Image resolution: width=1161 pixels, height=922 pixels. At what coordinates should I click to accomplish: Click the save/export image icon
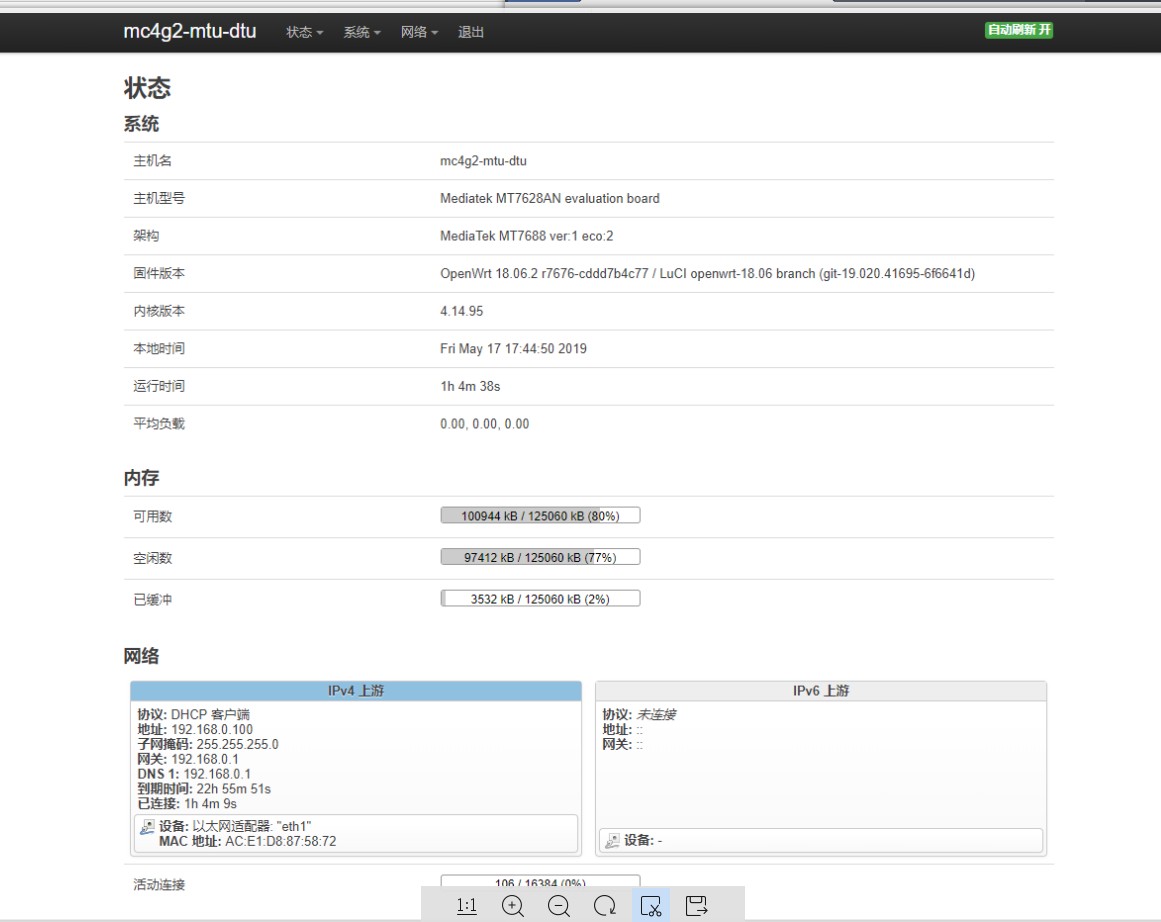click(x=697, y=906)
